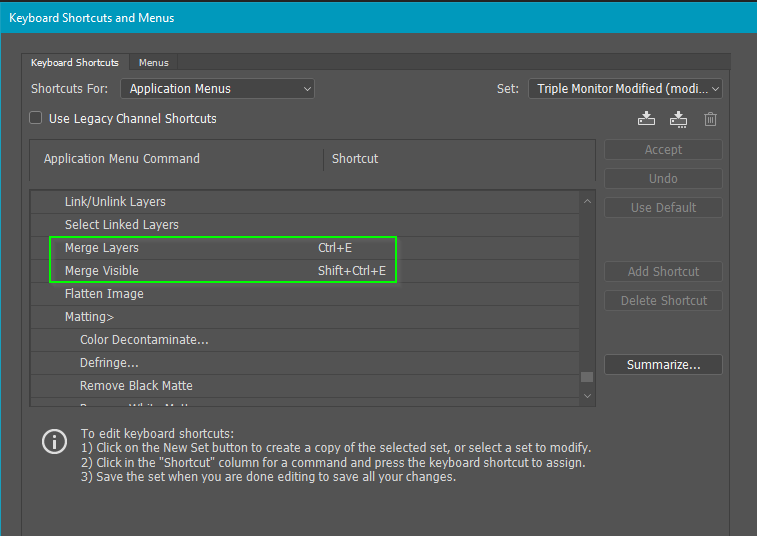Click the Shift+Ctrl+E shortcut for Merge Visible
The image size is (757, 536).
pyautogui.click(x=351, y=271)
